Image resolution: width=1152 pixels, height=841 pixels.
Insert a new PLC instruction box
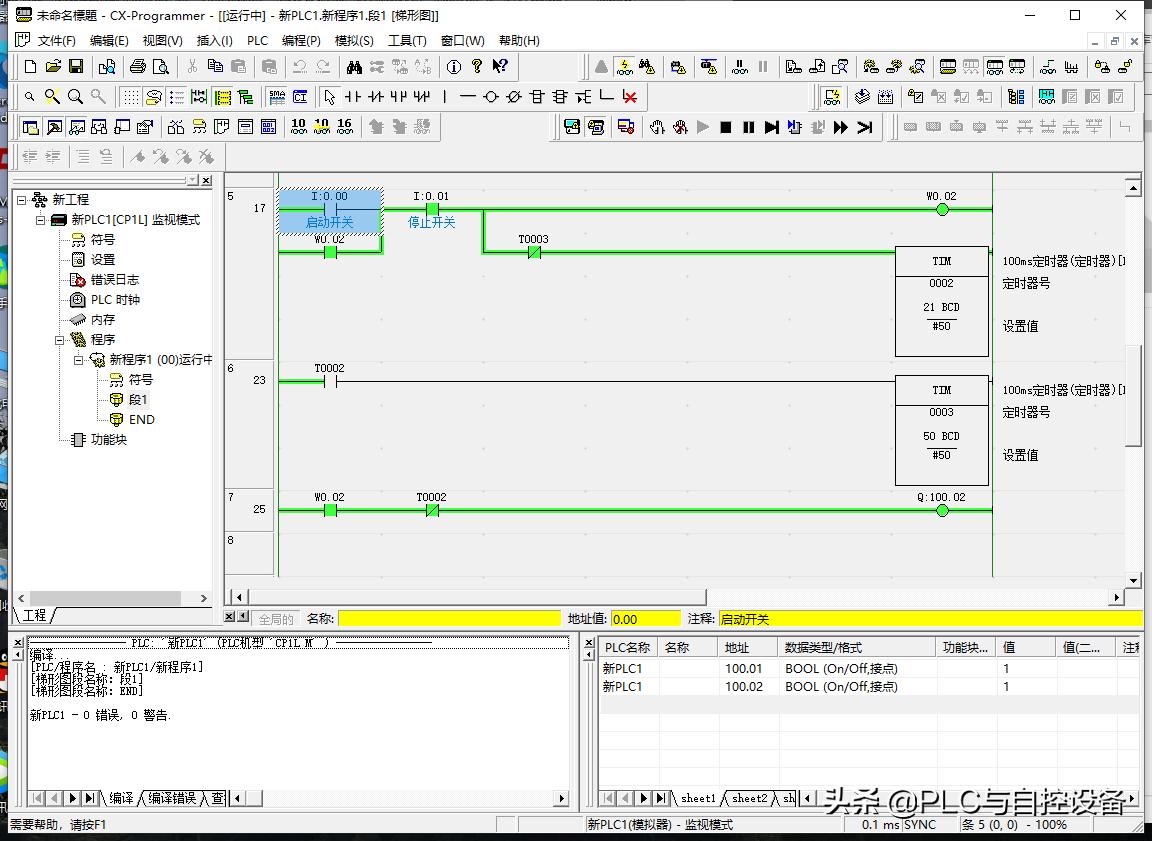coord(537,97)
